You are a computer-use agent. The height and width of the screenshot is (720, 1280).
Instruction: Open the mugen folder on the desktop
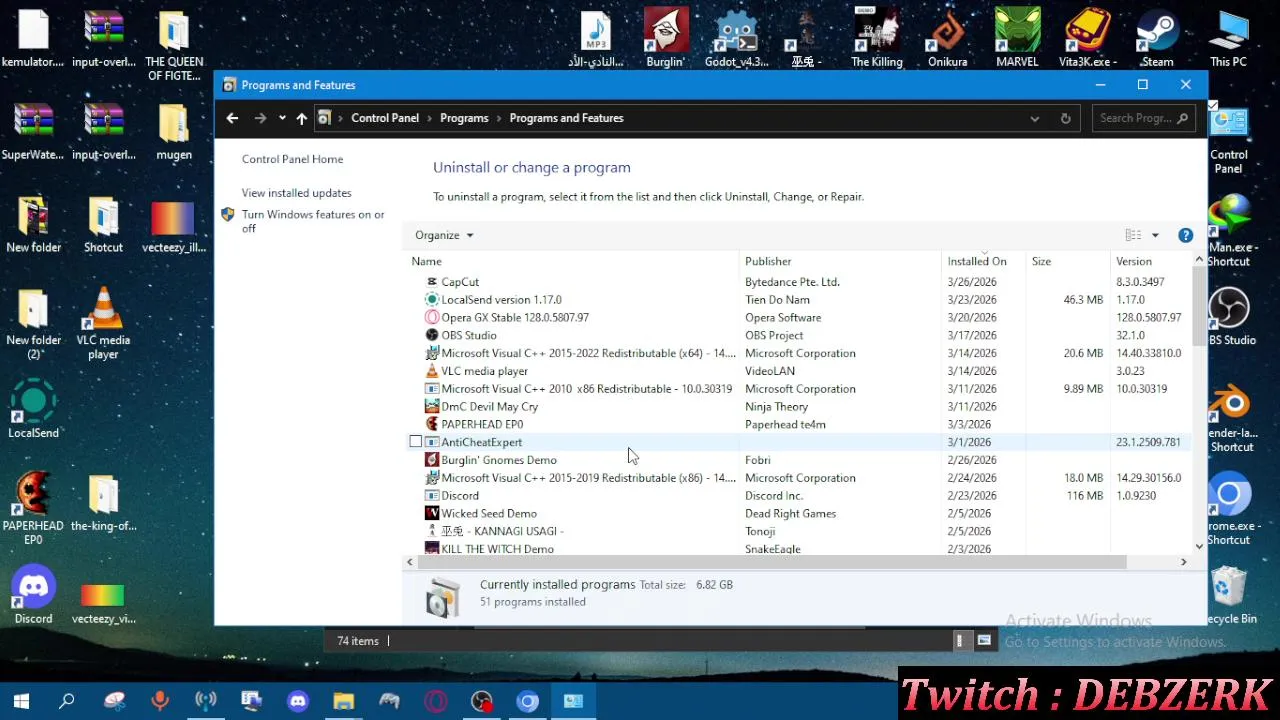(x=173, y=132)
